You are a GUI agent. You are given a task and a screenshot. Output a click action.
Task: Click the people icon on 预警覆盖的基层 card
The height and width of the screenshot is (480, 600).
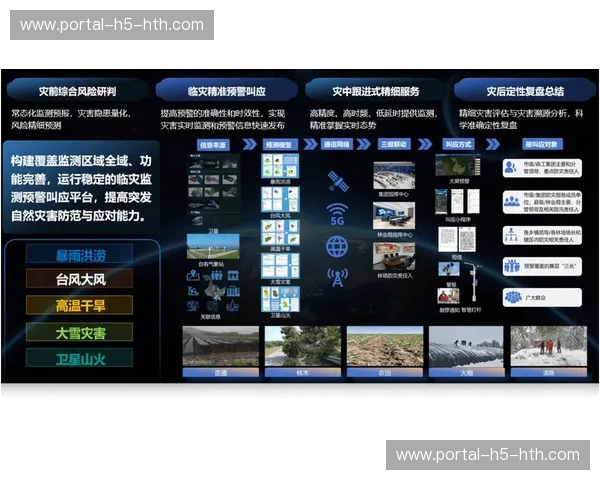[512, 266]
